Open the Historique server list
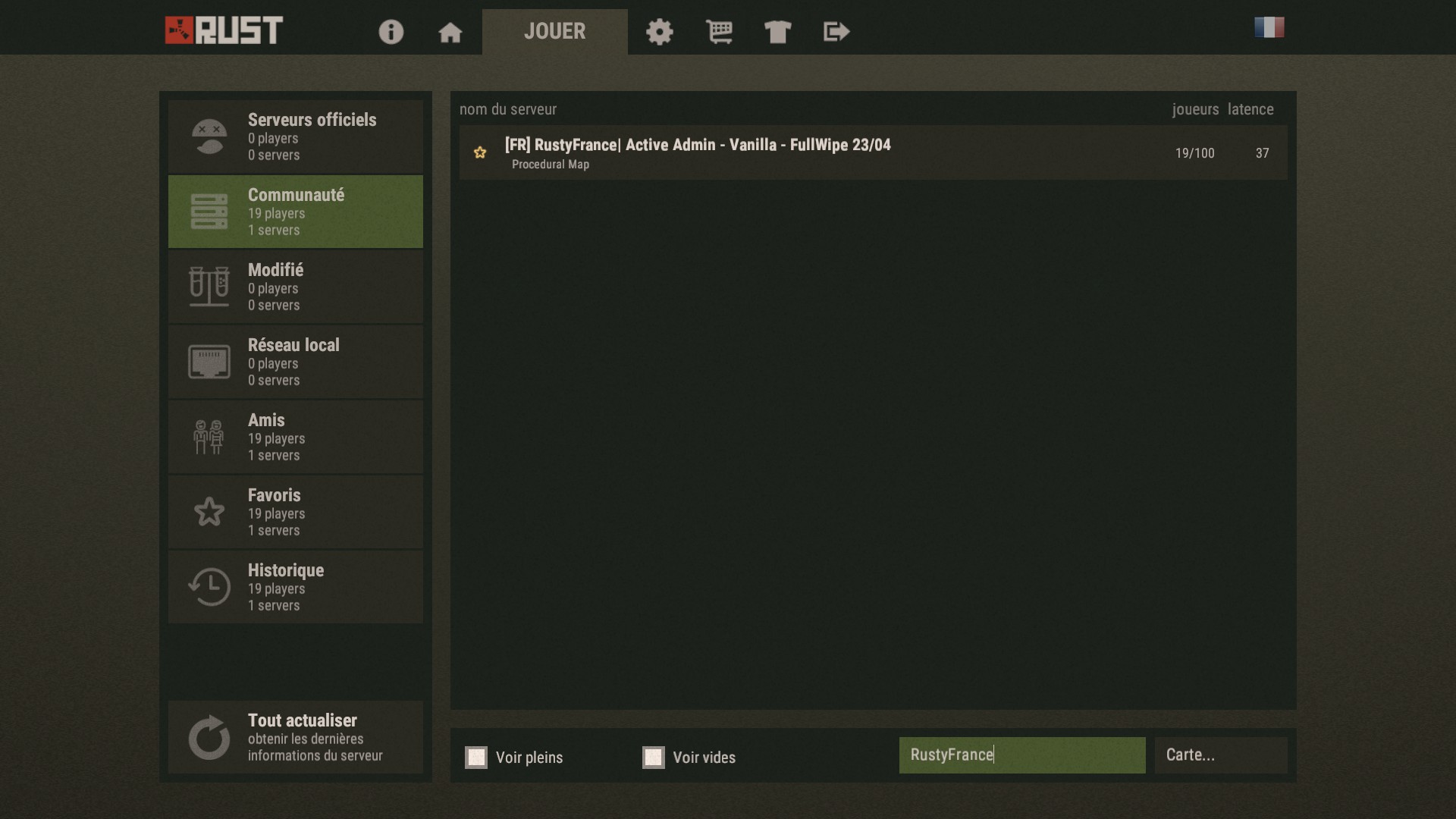1456x819 pixels. pos(296,587)
